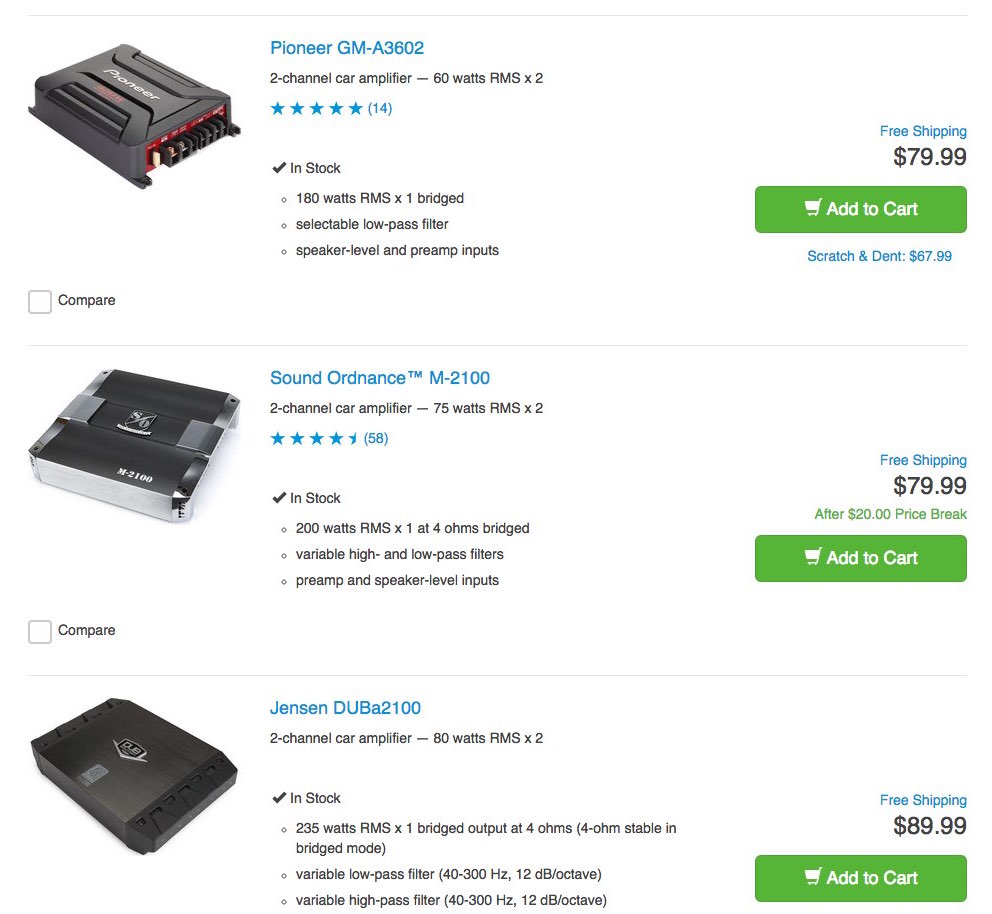Add Pioneer GM-A3602 to cart
Image resolution: width=992 pixels, height=914 pixels.
tap(860, 209)
